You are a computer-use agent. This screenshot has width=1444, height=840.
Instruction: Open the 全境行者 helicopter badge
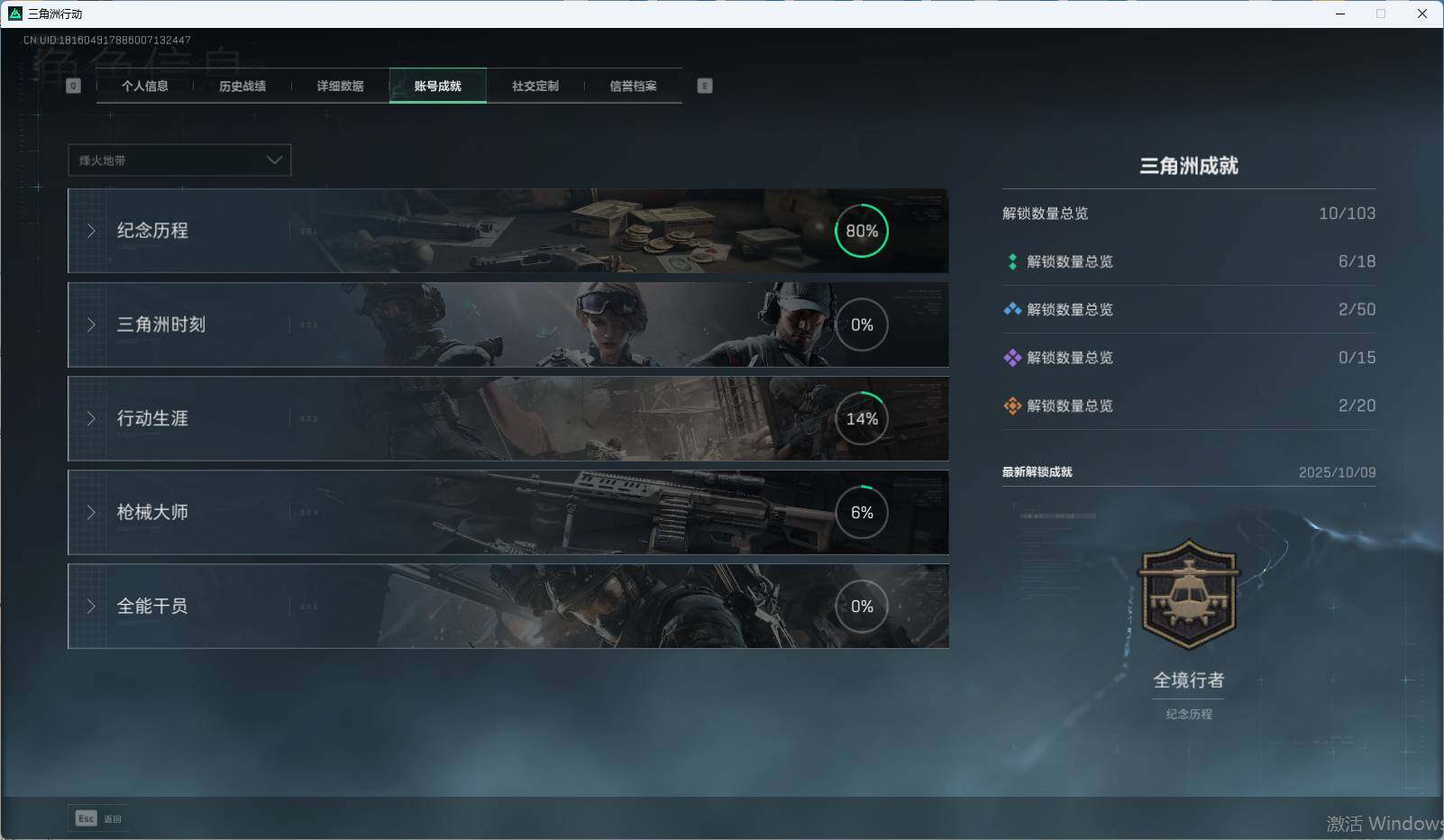1189,594
